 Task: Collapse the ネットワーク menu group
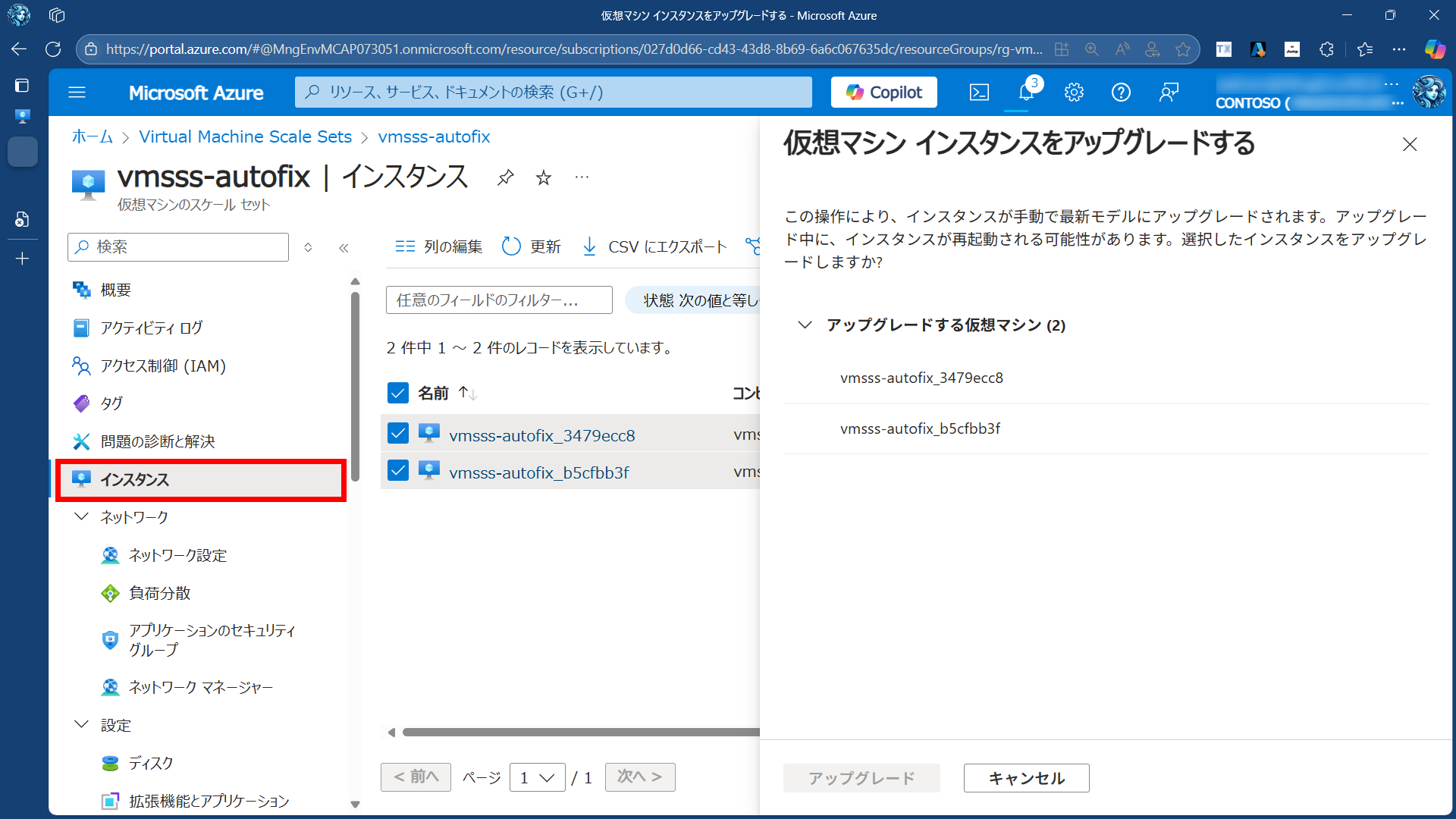[81, 516]
